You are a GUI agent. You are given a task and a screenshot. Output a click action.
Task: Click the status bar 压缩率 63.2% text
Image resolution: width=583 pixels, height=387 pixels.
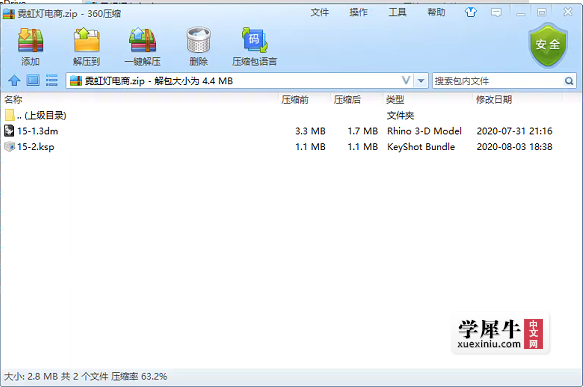coord(139,377)
